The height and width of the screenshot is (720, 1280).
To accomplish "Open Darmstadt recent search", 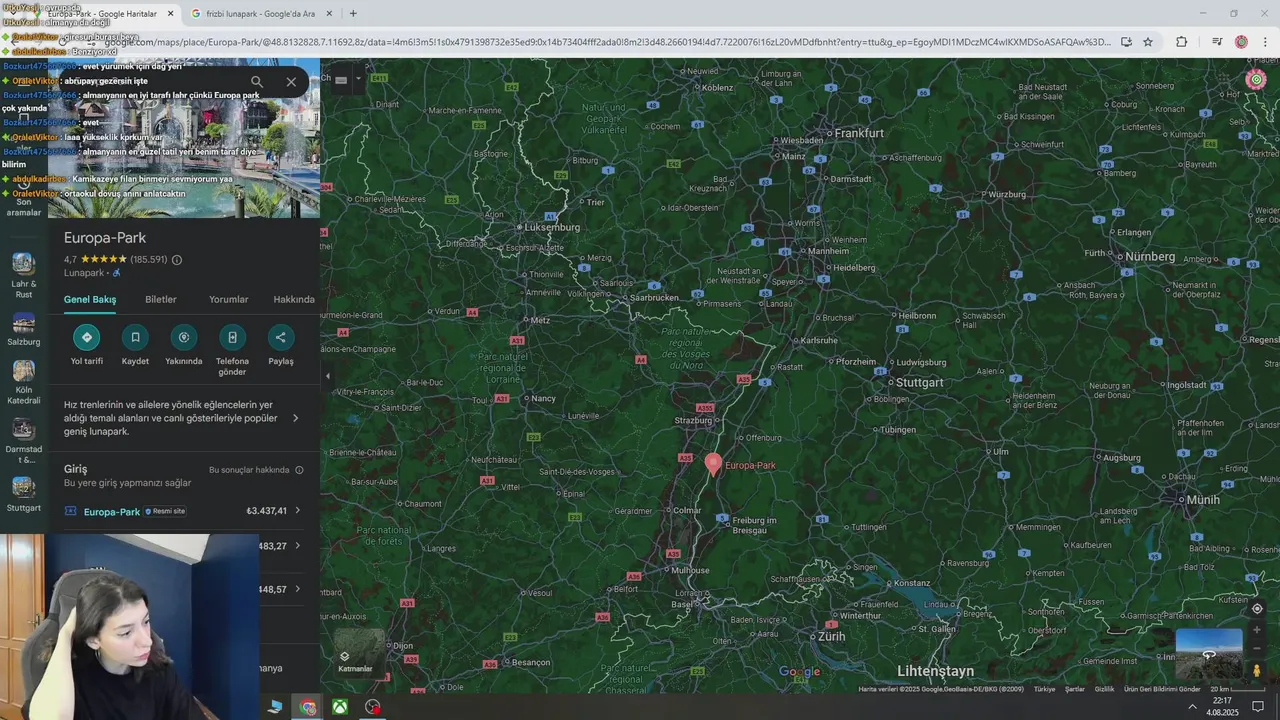I will click(23, 441).
